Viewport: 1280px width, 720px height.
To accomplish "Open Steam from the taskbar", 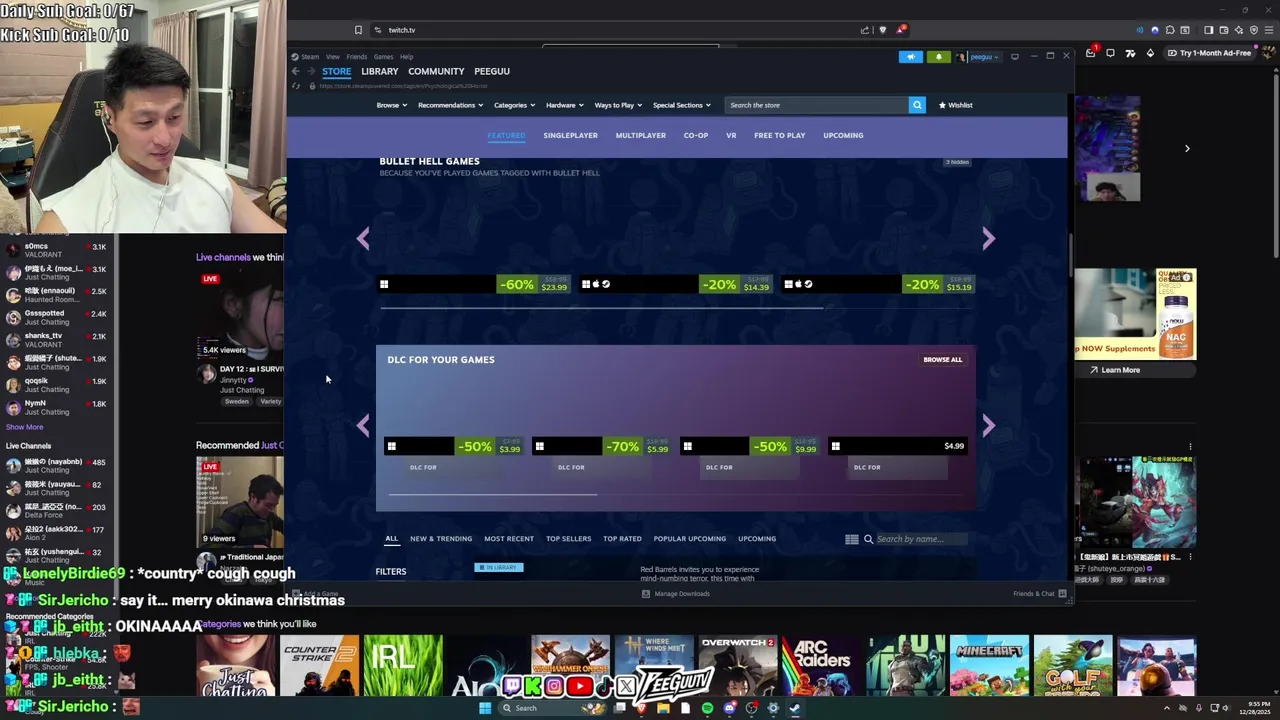I will click(795, 708).
